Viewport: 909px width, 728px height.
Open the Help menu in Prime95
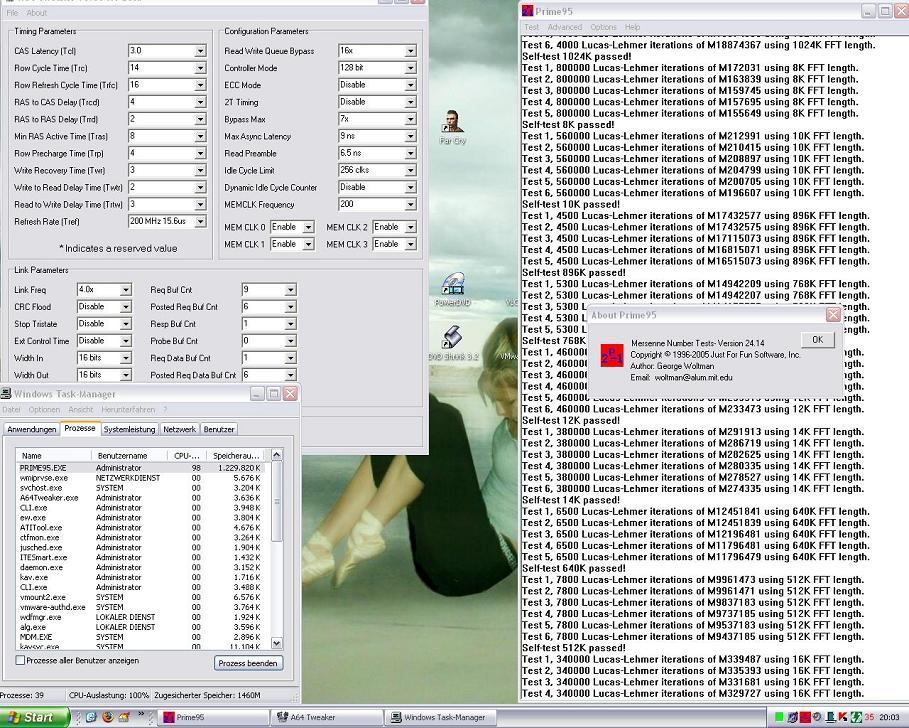tap(632, 27)
